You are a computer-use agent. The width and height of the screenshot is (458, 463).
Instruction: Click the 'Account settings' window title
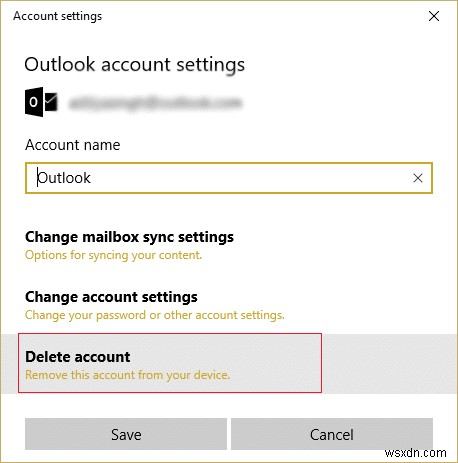58,16
